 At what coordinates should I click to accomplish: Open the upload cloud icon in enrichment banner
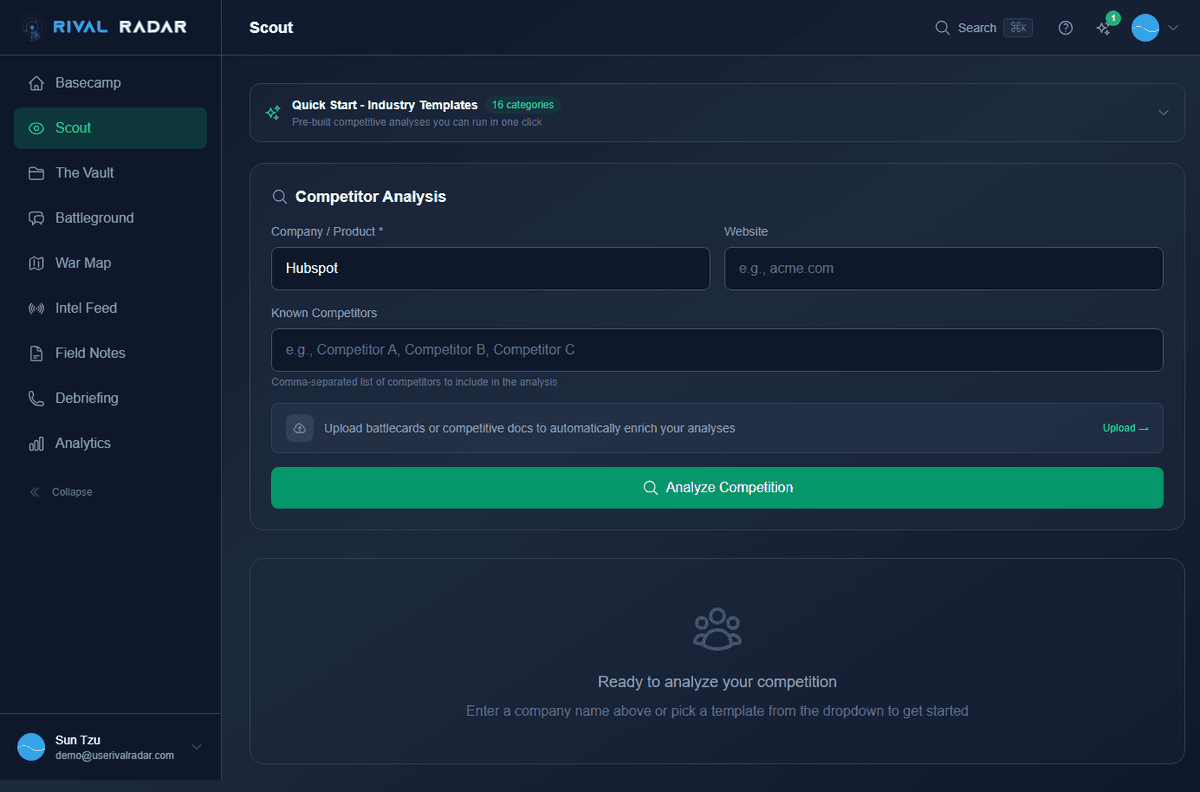click(x=299, y=428)
